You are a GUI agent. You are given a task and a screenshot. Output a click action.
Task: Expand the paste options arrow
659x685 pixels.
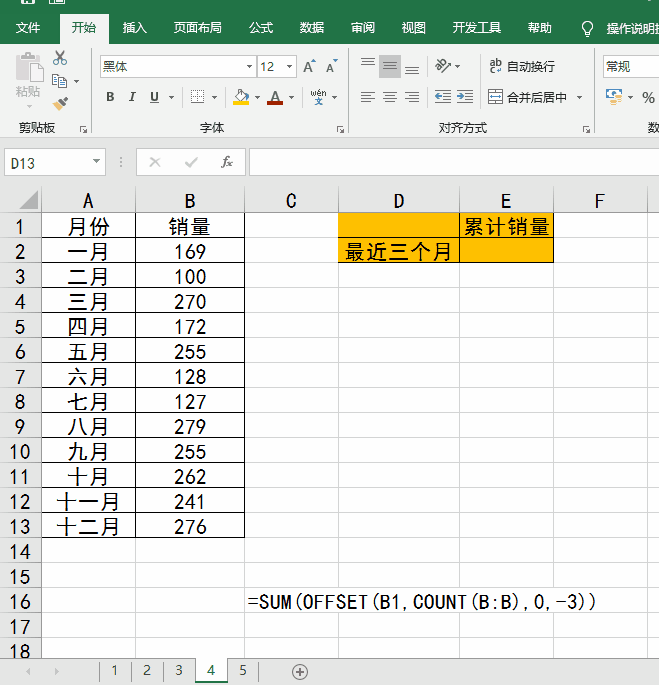[29, 107]
